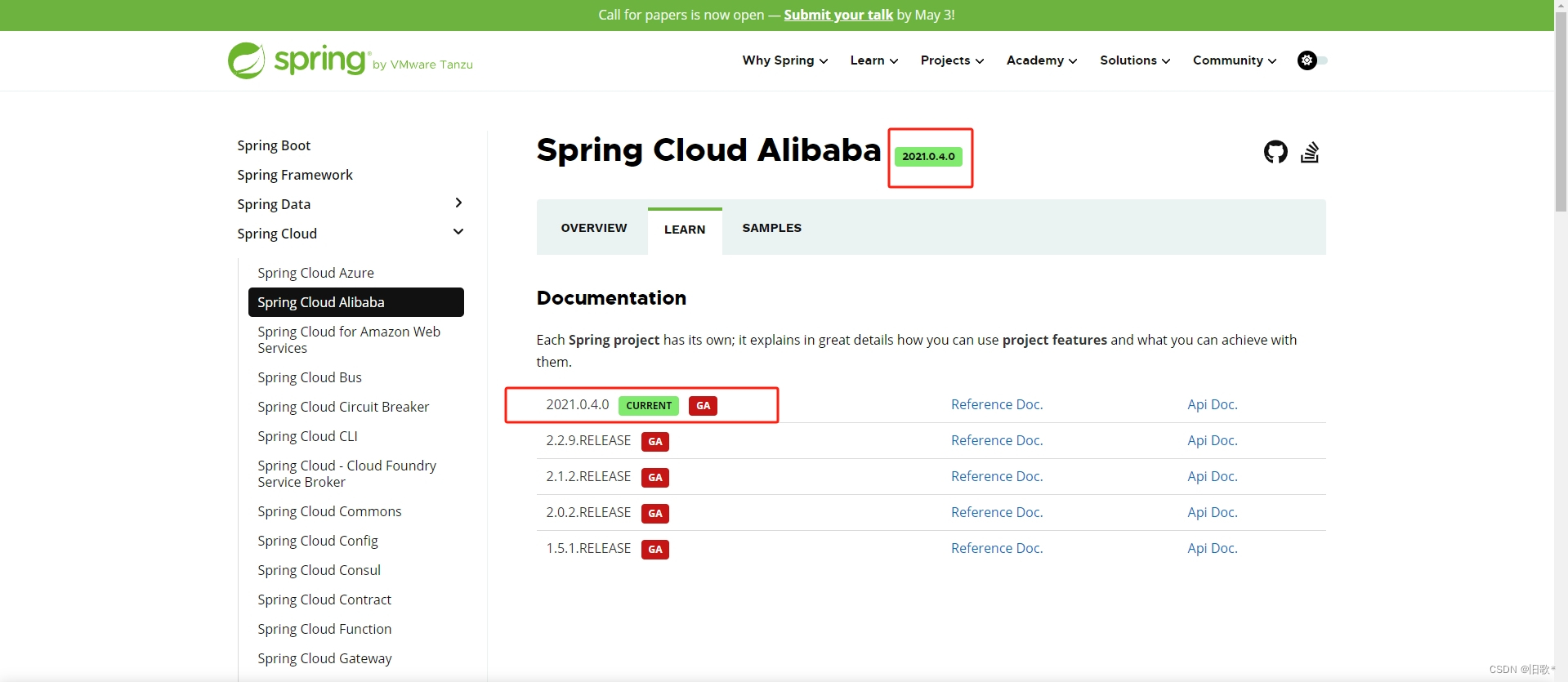Open Api Doc. for 2.0.2.RELEASE
Viewport: 1568px width, 682px height.
[1213, 512]
